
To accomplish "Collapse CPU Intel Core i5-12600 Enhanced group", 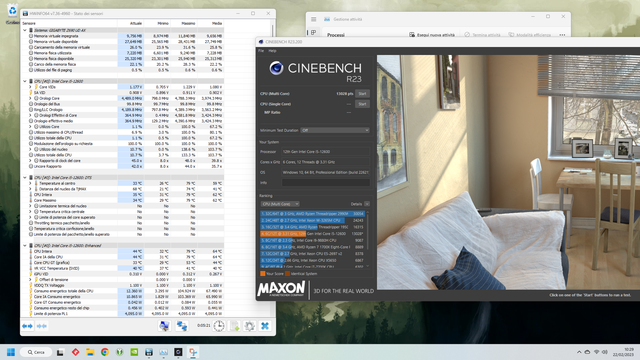I will point(25,246).
